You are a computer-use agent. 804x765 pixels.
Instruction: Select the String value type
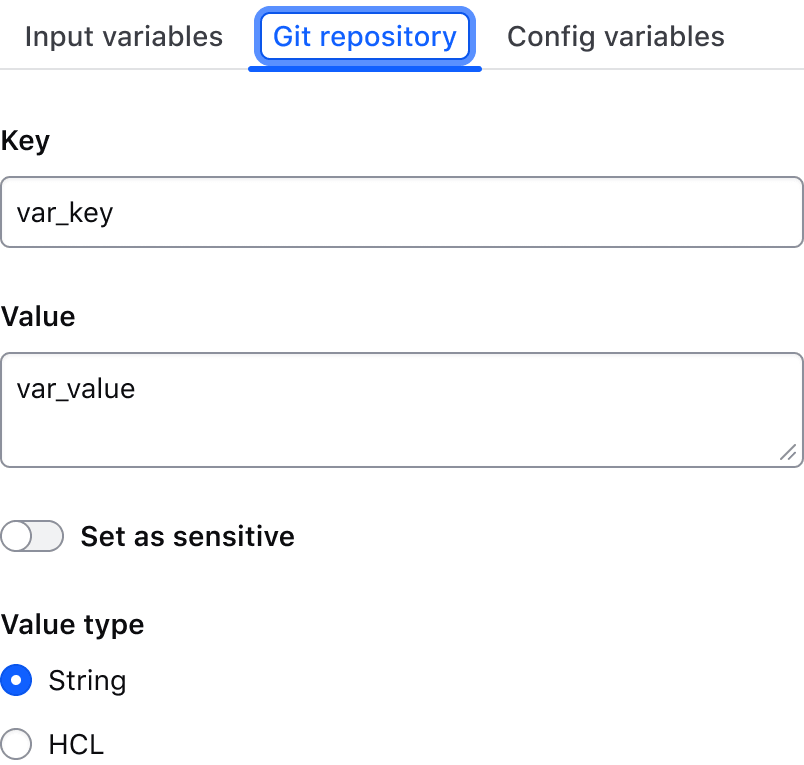pos(16,680)
